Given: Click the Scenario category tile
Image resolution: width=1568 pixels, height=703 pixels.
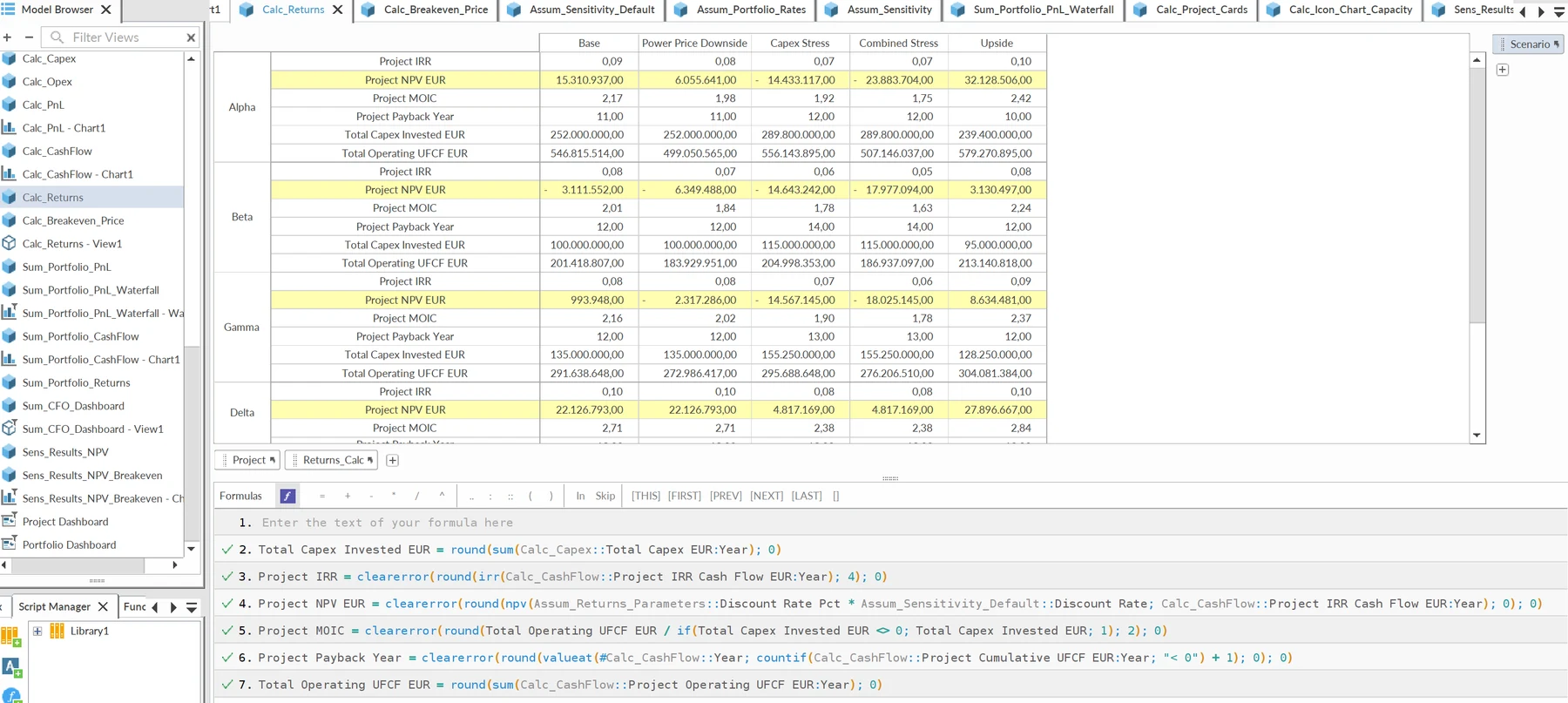Looking at the screenshot, I should pyautogui.click(x=1529, y=44).
